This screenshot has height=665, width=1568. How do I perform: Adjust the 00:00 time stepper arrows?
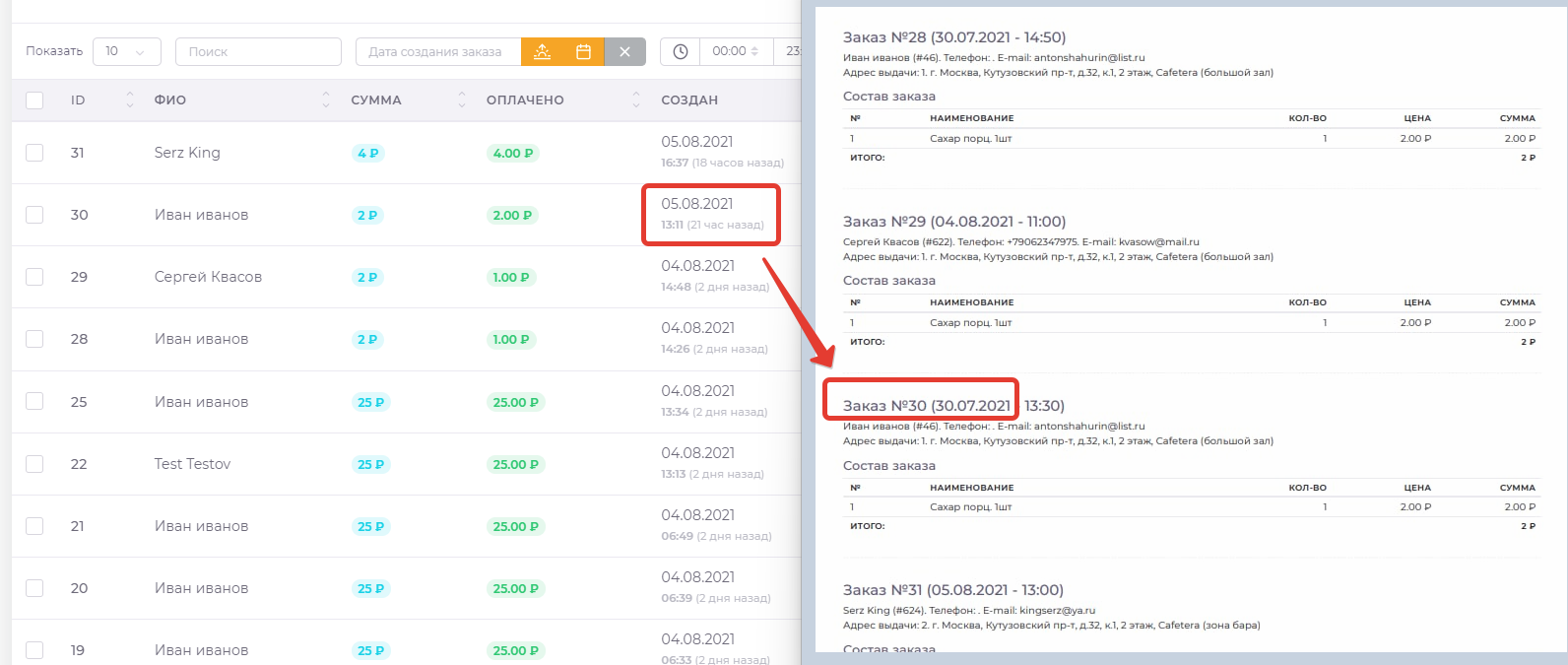(x=754, y=52)
